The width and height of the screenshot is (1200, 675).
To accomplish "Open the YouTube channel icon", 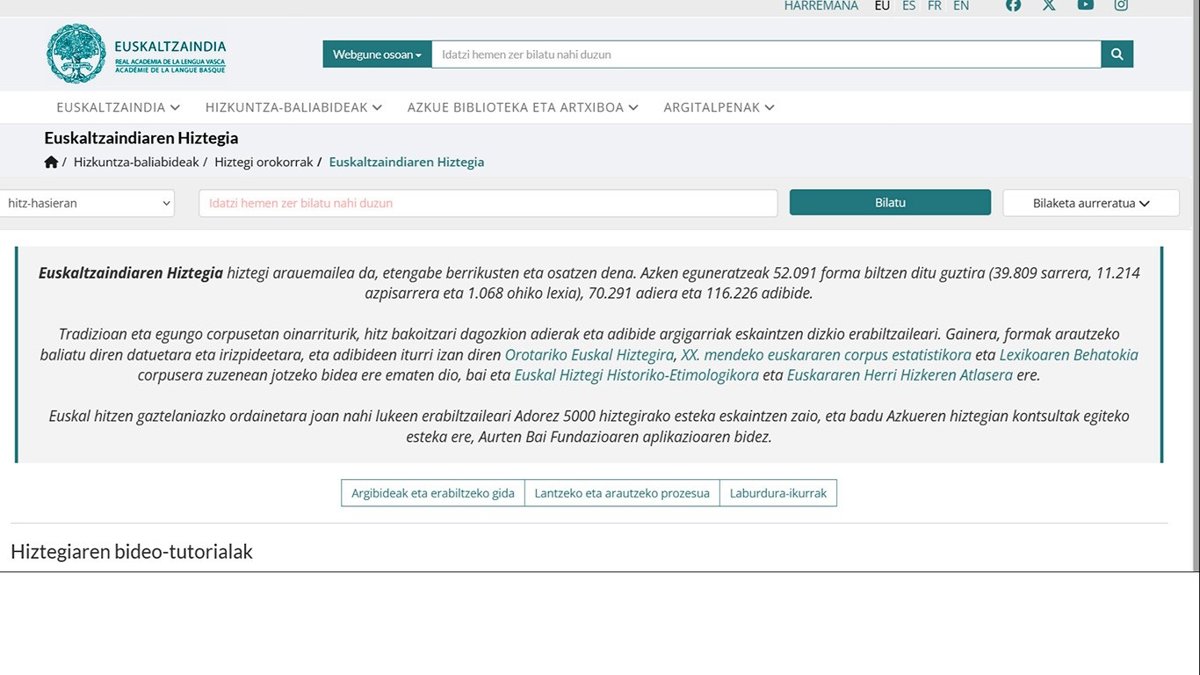I will click(1085, 5).
